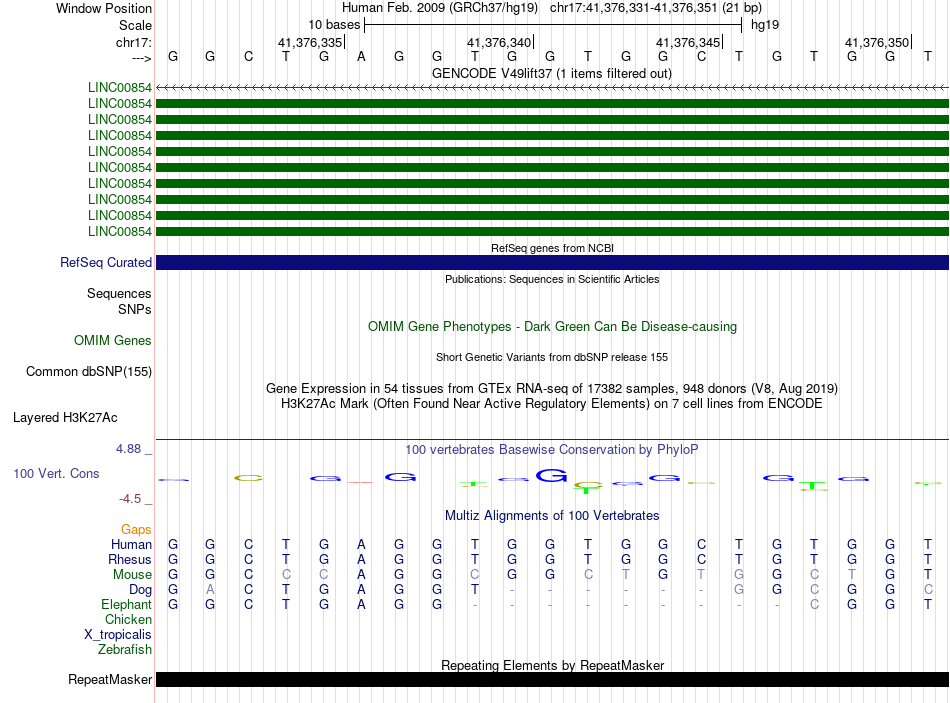Click the RepeatMasker track label
Screen dimensions: 950x703
pyautogui.click(x=110, y=680)
